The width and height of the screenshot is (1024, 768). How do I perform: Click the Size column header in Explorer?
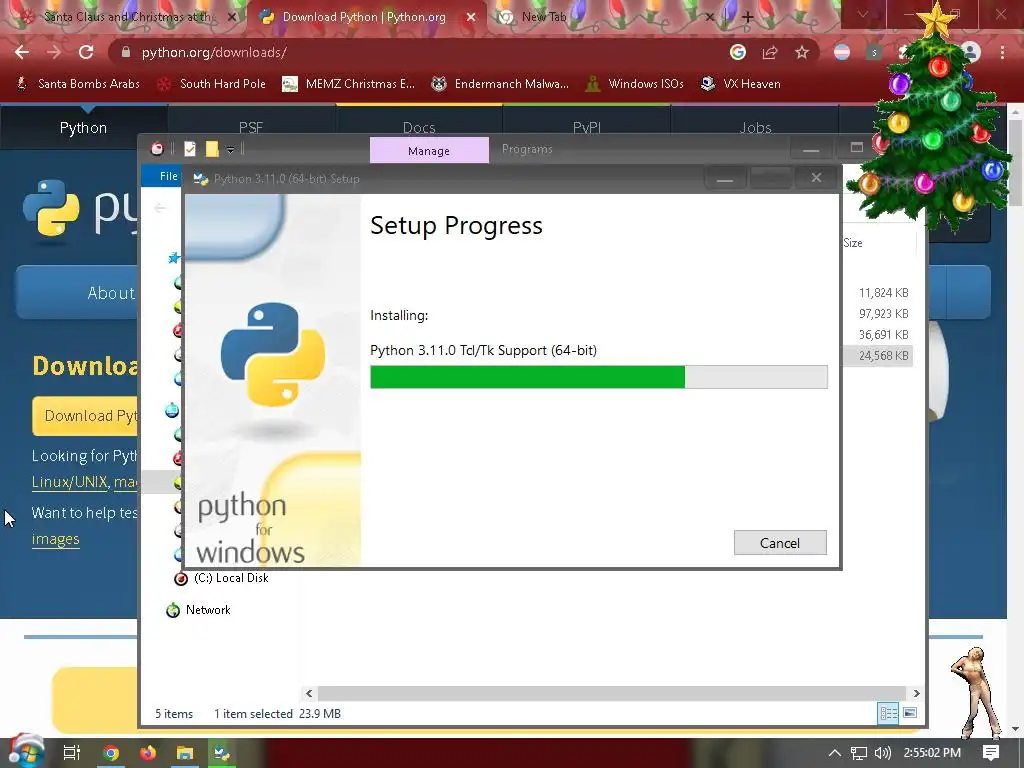(853, 243)
